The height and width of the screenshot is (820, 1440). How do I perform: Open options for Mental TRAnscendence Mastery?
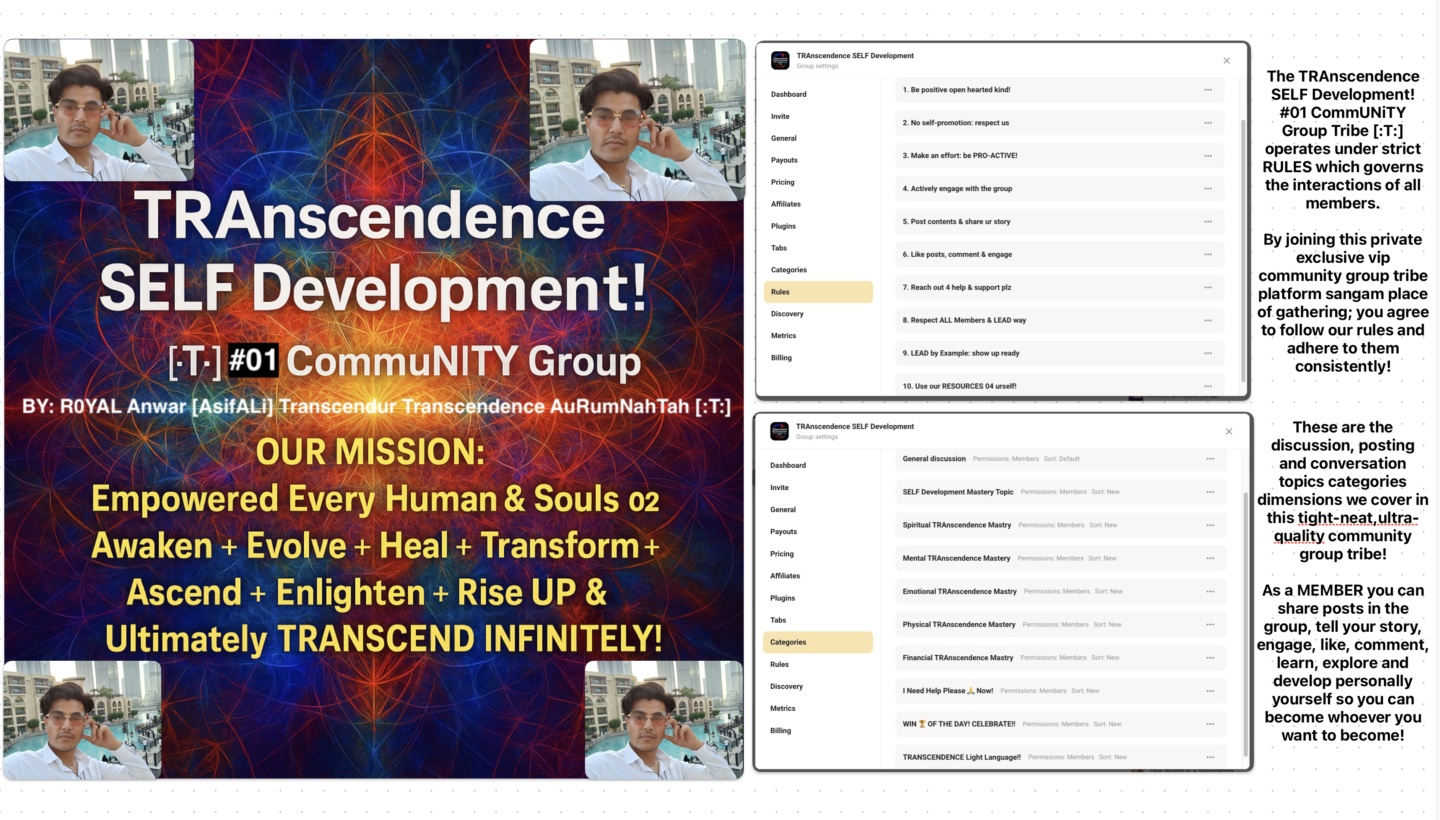coord(1210,558)
